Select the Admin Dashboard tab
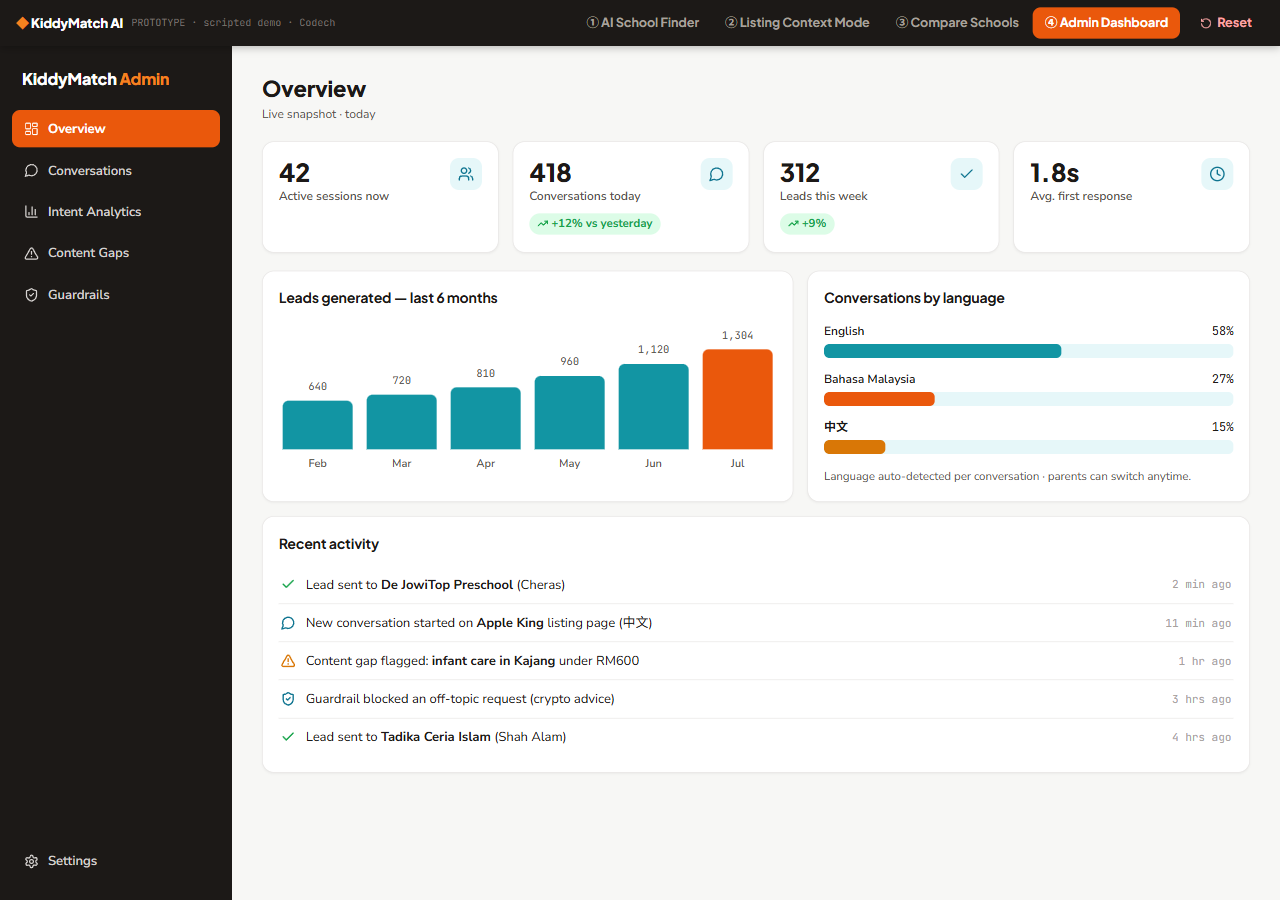The image size is (1280, 900). point(1106,23)
